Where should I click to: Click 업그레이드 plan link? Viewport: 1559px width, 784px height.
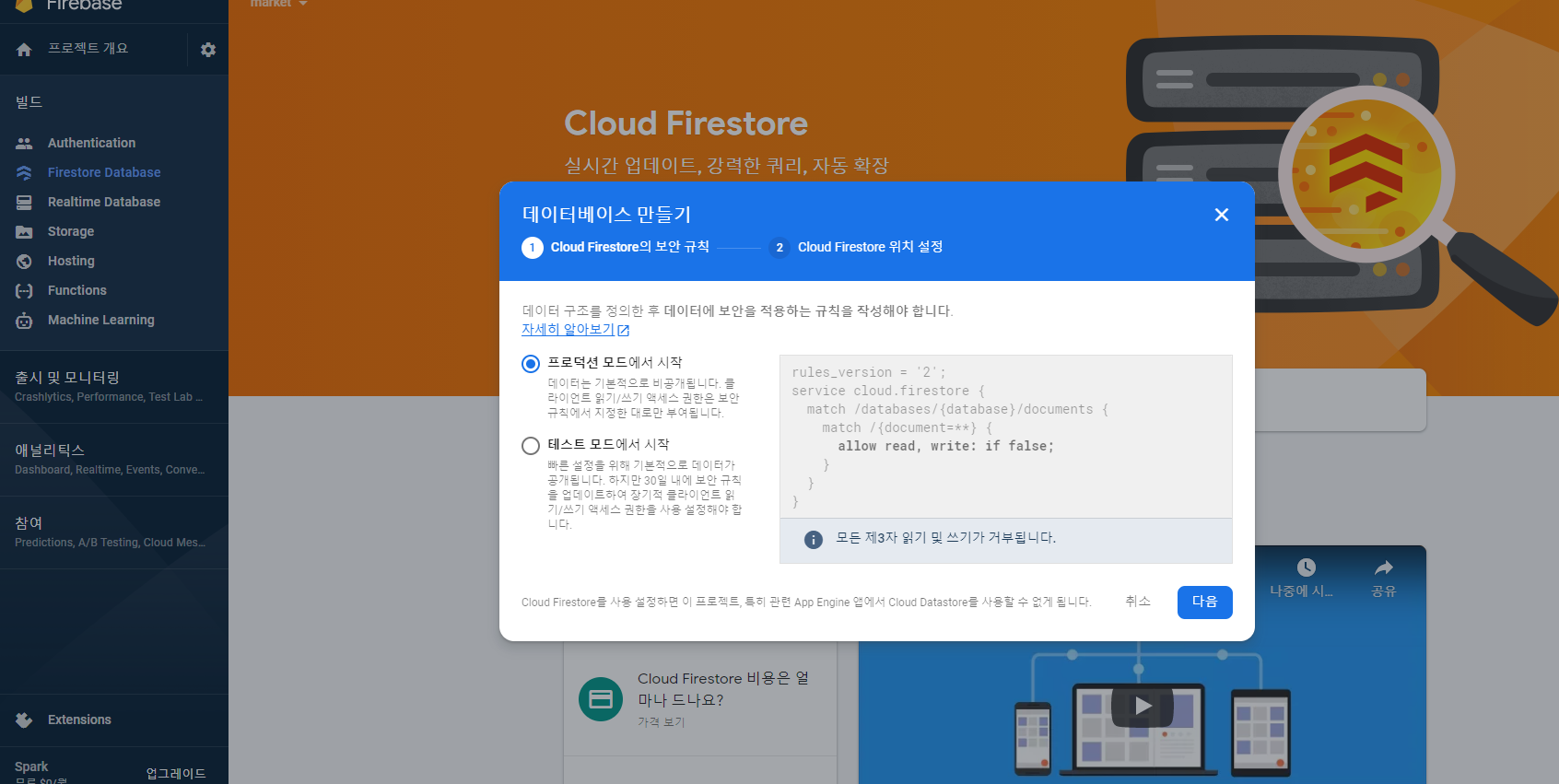[x=176, y=773]
